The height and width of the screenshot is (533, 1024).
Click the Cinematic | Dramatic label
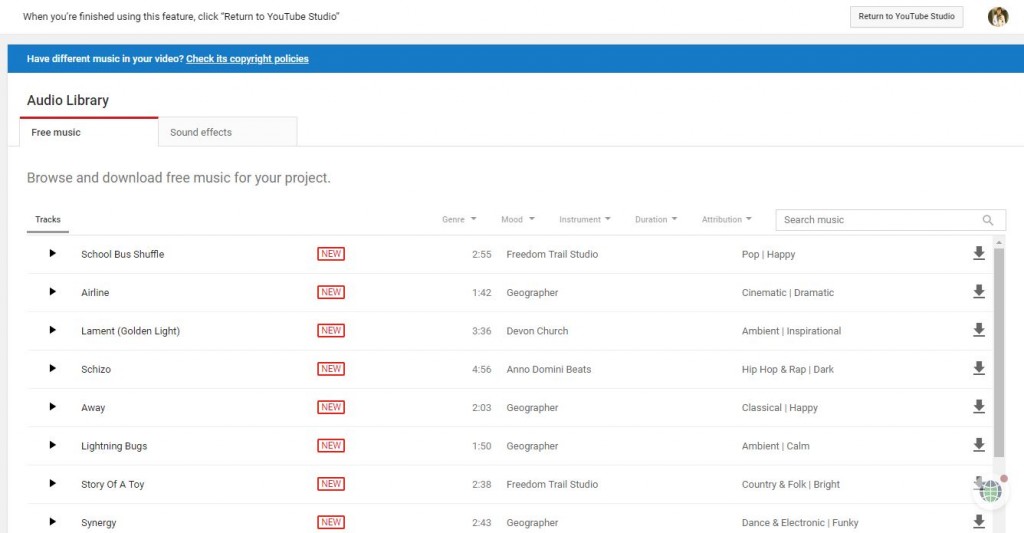click(788, 293)
